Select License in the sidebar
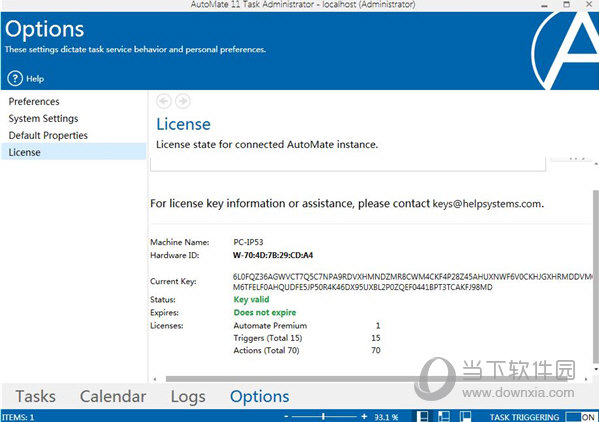Viewport: 599px width, 422px height. click(73, 152)
